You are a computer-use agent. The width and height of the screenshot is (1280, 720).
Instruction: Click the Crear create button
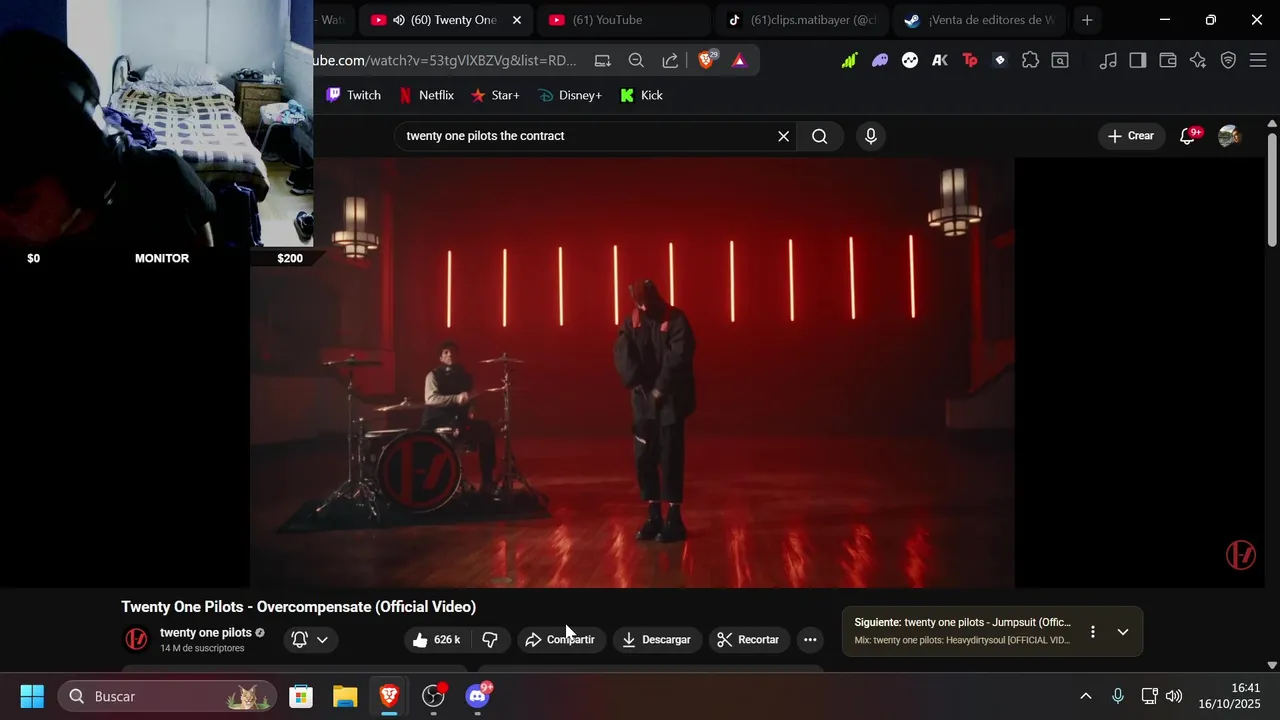pos(1131,136)
